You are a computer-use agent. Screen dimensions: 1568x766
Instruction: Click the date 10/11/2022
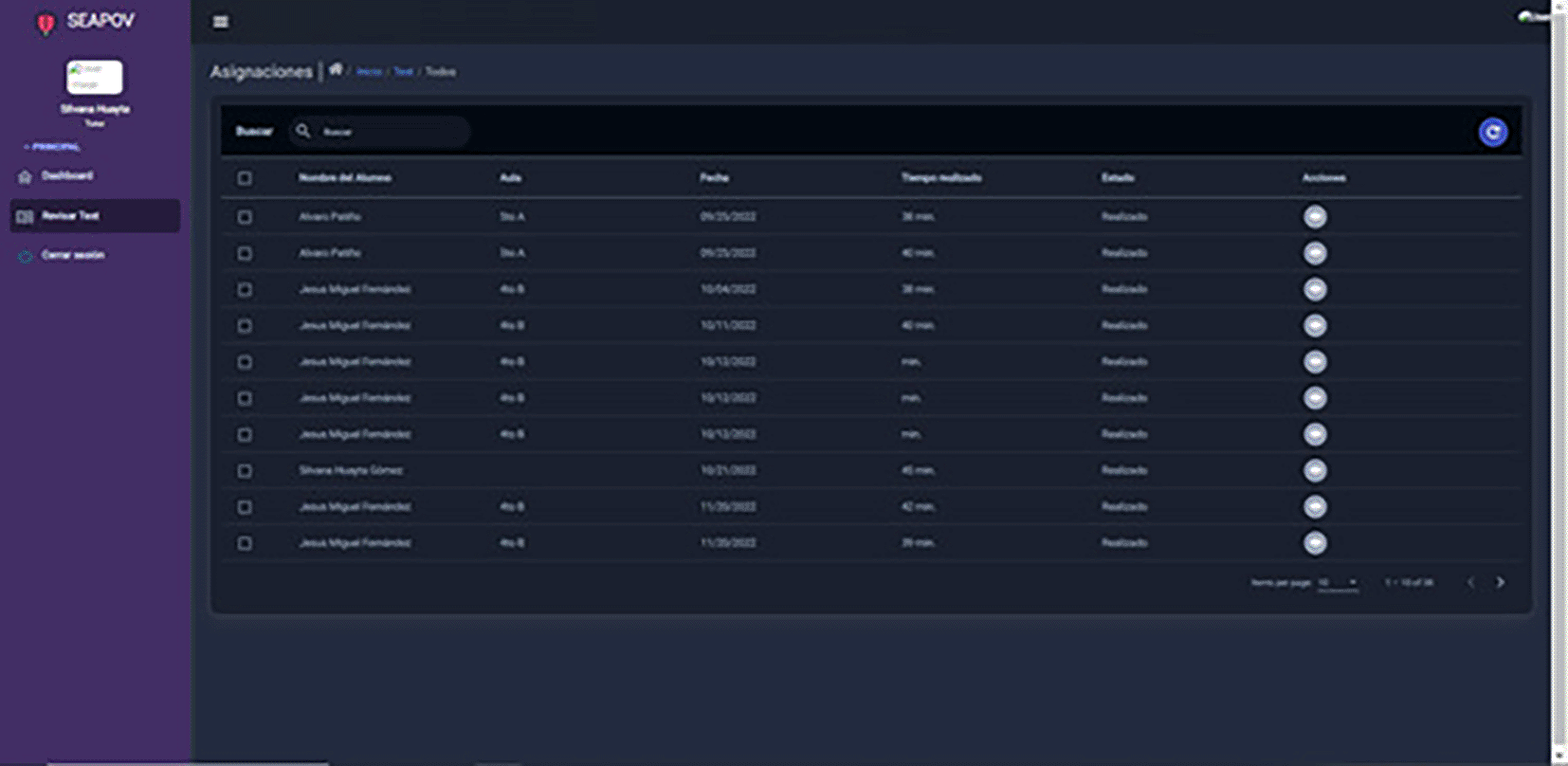(728, 325)
